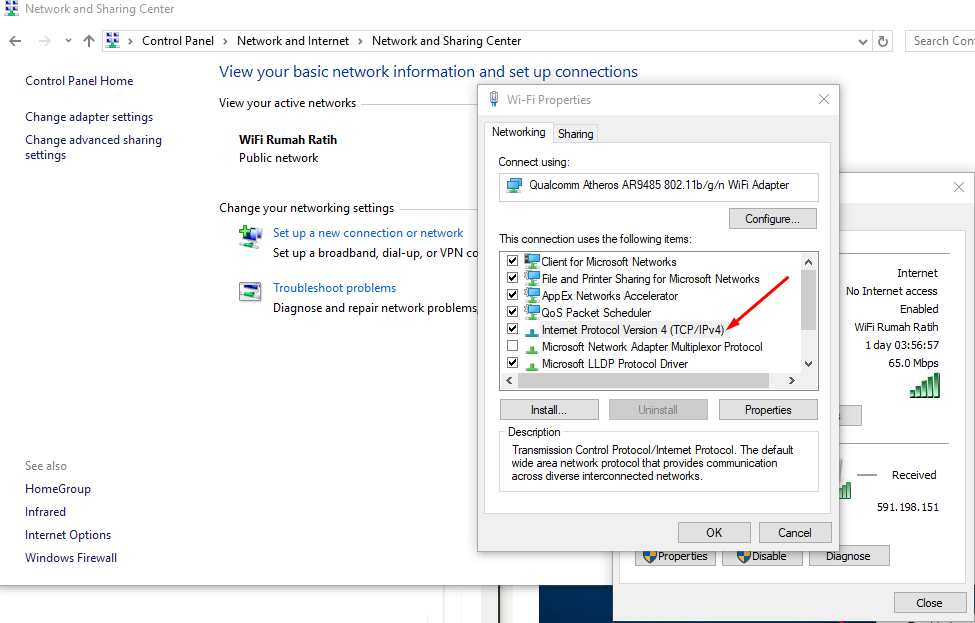Image resolution: width=975 pixels, height=623 pixels.
Task: Click the Qualcomm Atheros adapter icon
Action: point(514,185)
